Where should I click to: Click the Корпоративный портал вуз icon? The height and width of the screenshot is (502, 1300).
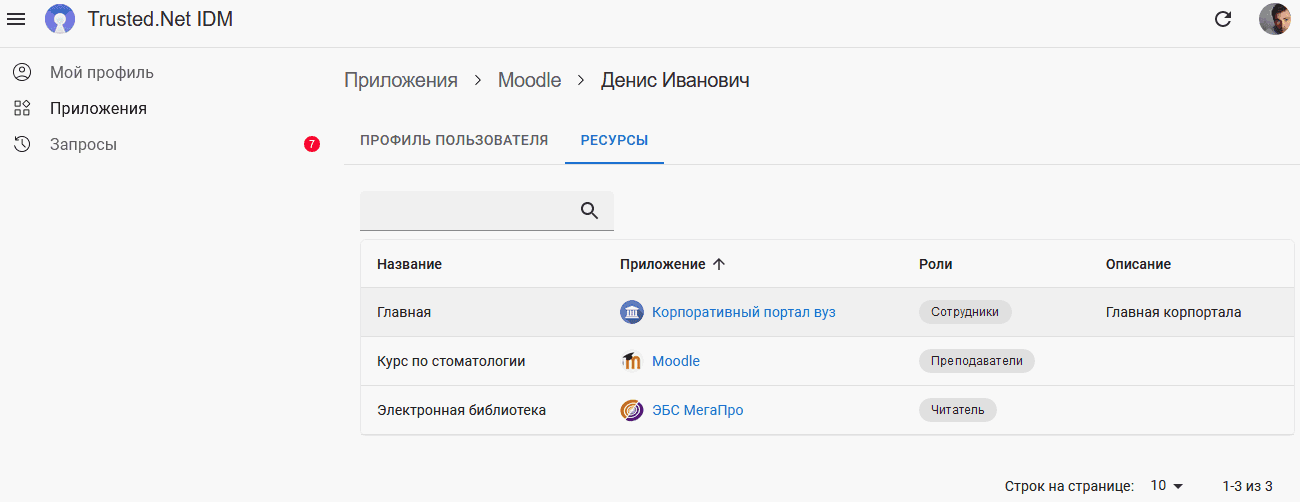click(x=631, y=312)
